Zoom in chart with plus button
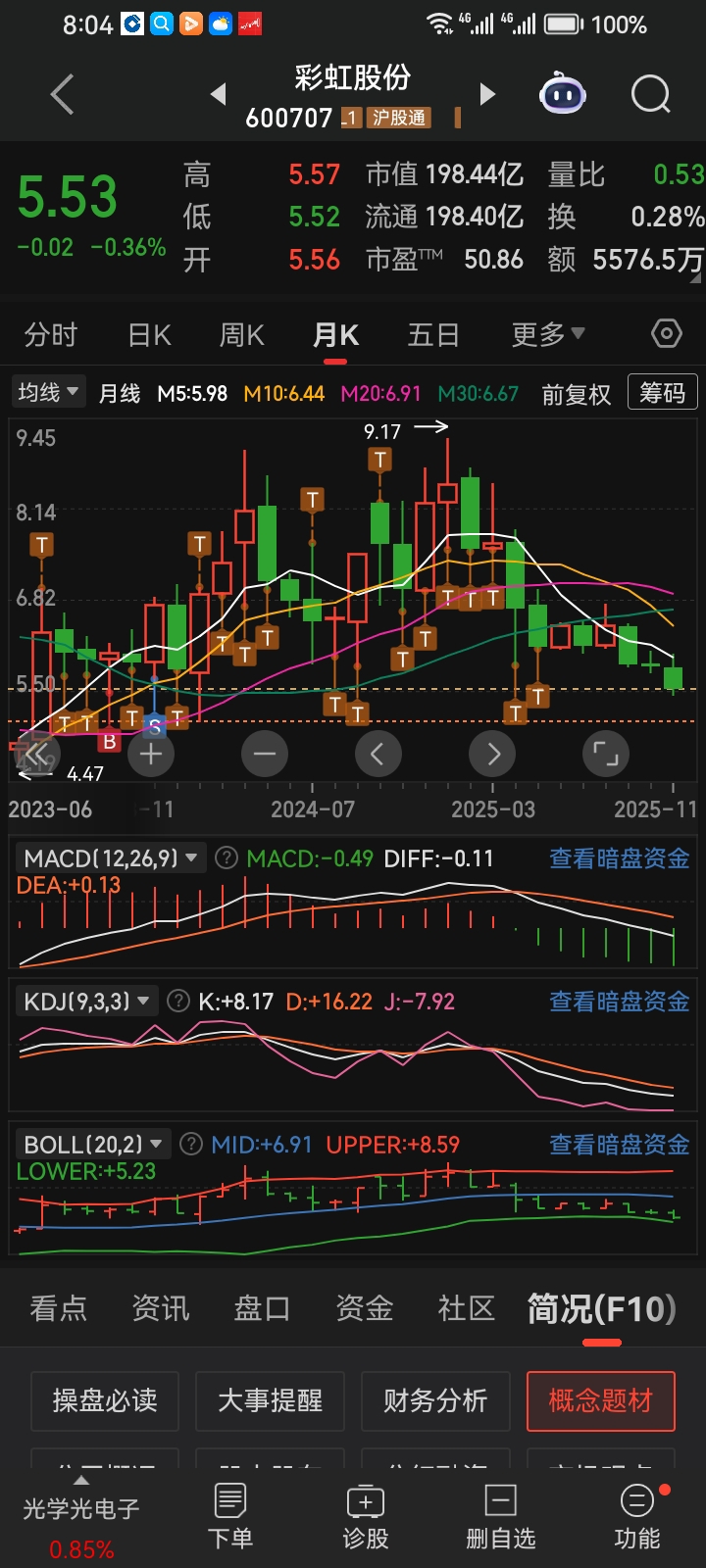The height and width of the screenshot is (1568, 706). (151, 754)
